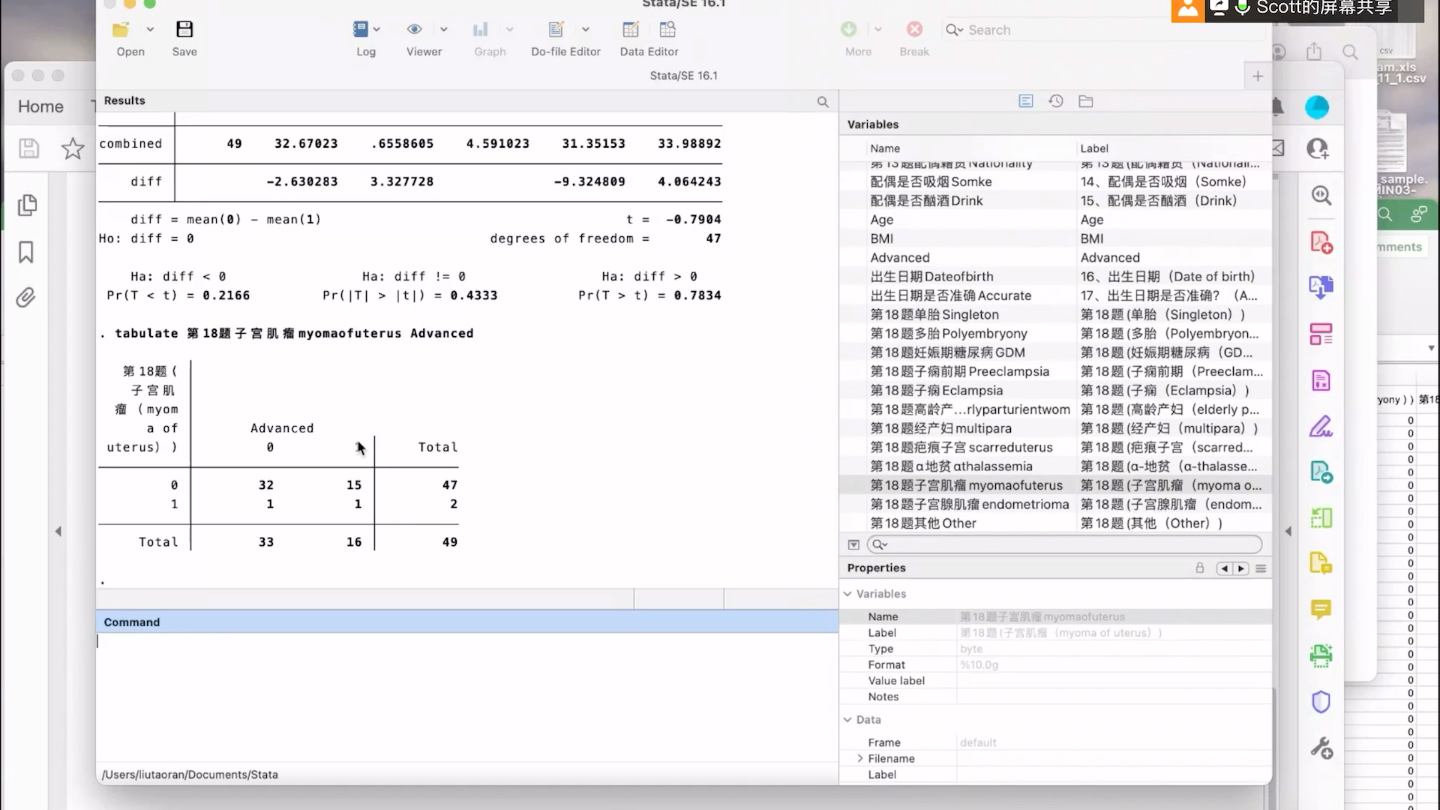1440x810 pixels.
Task: Launch the Viewer from the toolbar
Action: pyautogui.click(x=414, y=30)
